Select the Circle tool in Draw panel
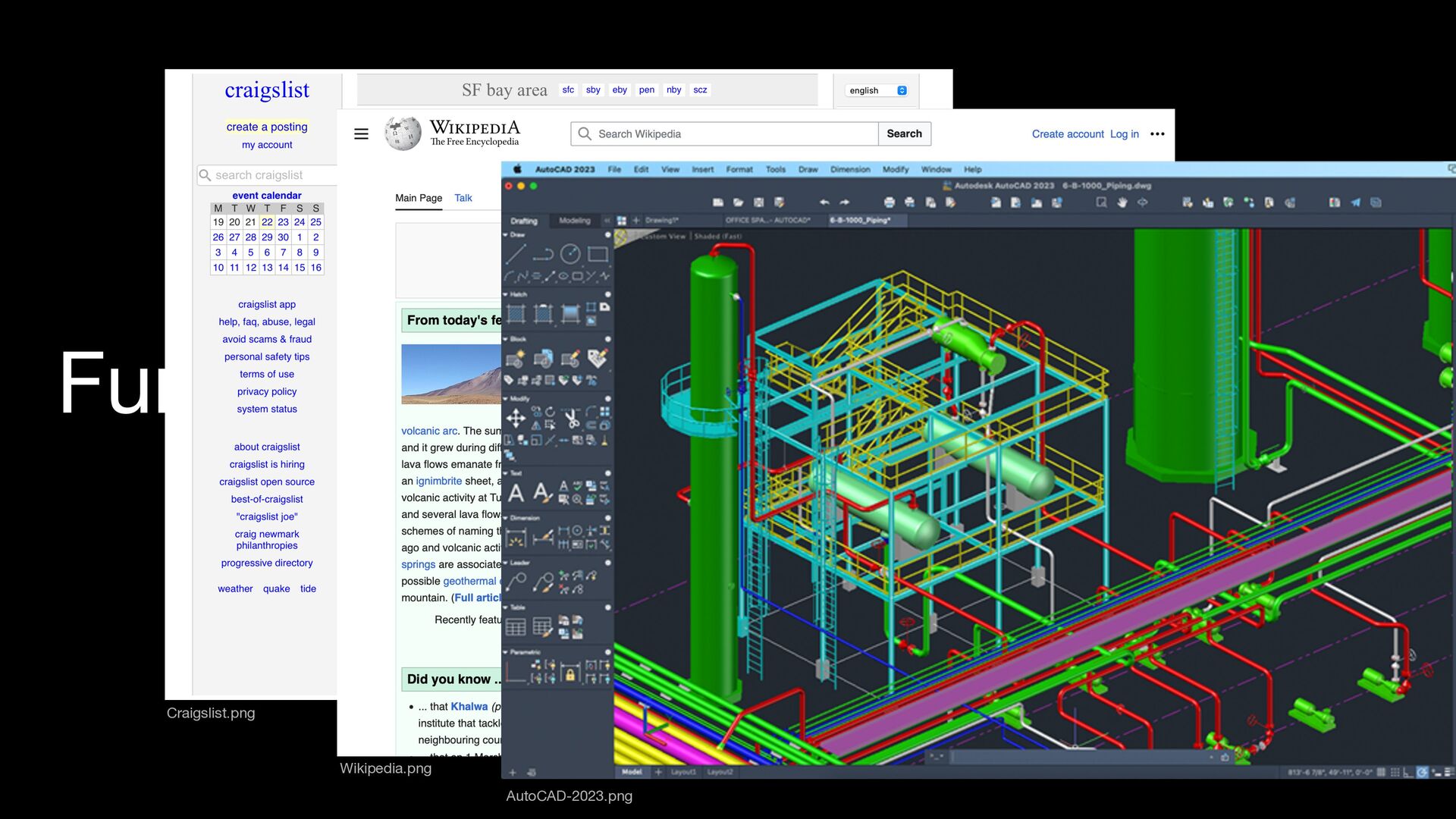 coord(570,254)
